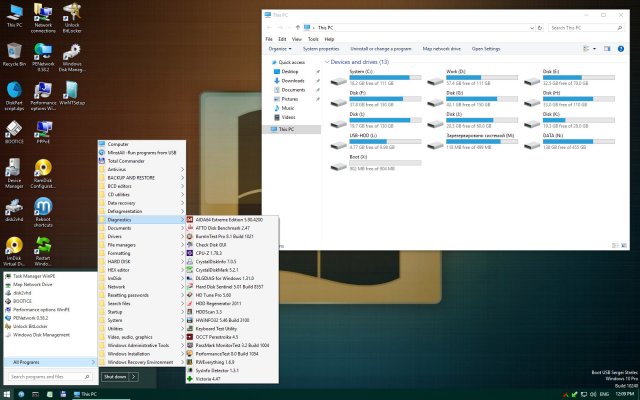
Task: Click the Search programs and files box
Action: coord(48,376)
